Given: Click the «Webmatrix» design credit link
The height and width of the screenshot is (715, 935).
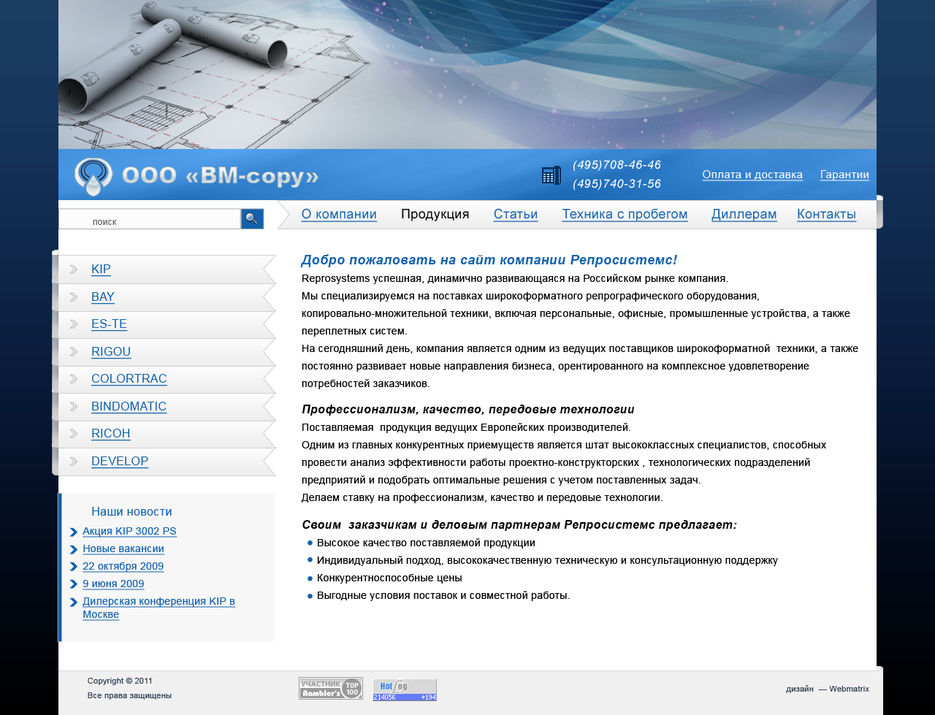Looking at the screenshot, I should tap(847, 689).
